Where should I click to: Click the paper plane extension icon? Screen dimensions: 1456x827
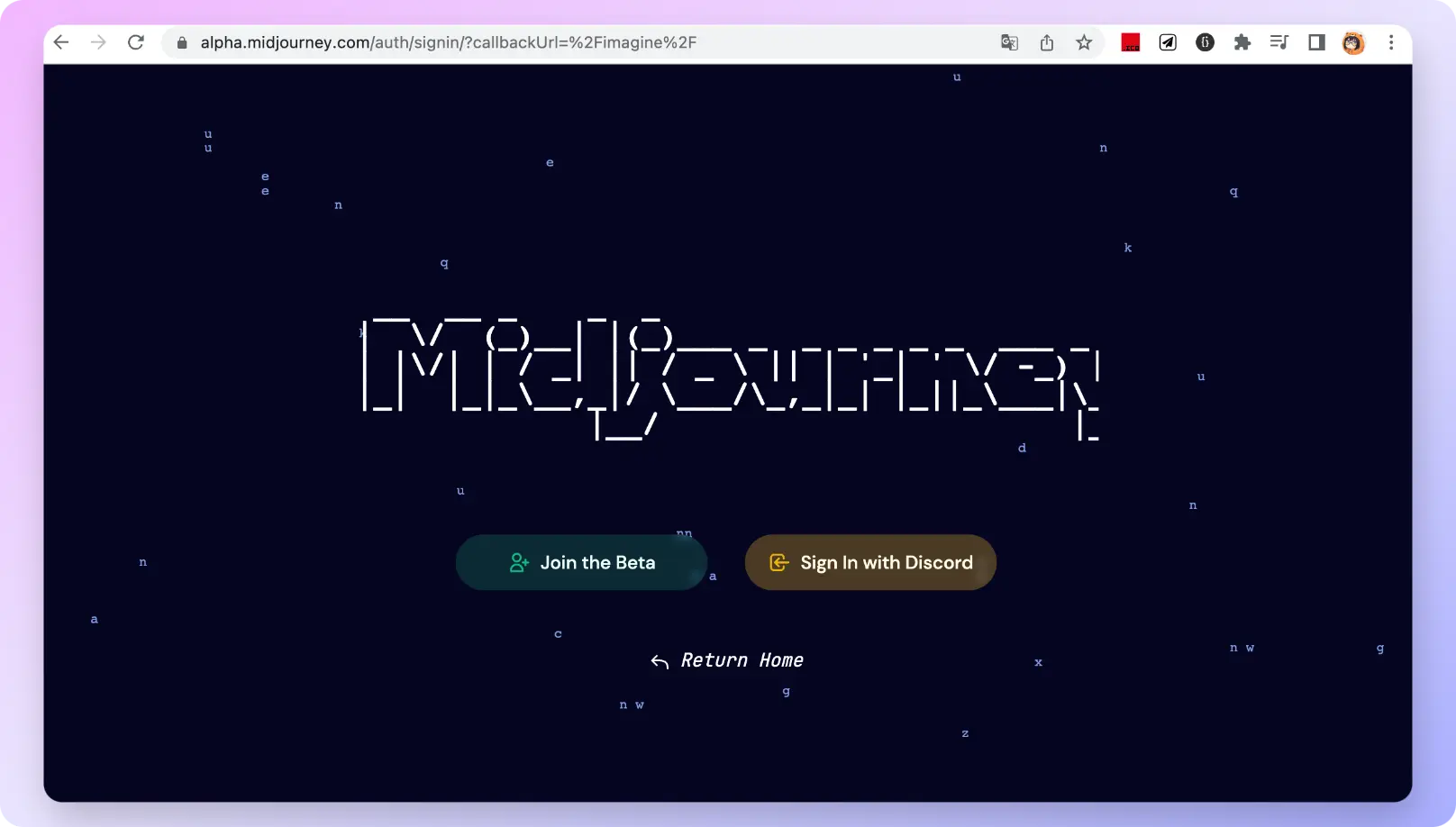(1168, 42)
